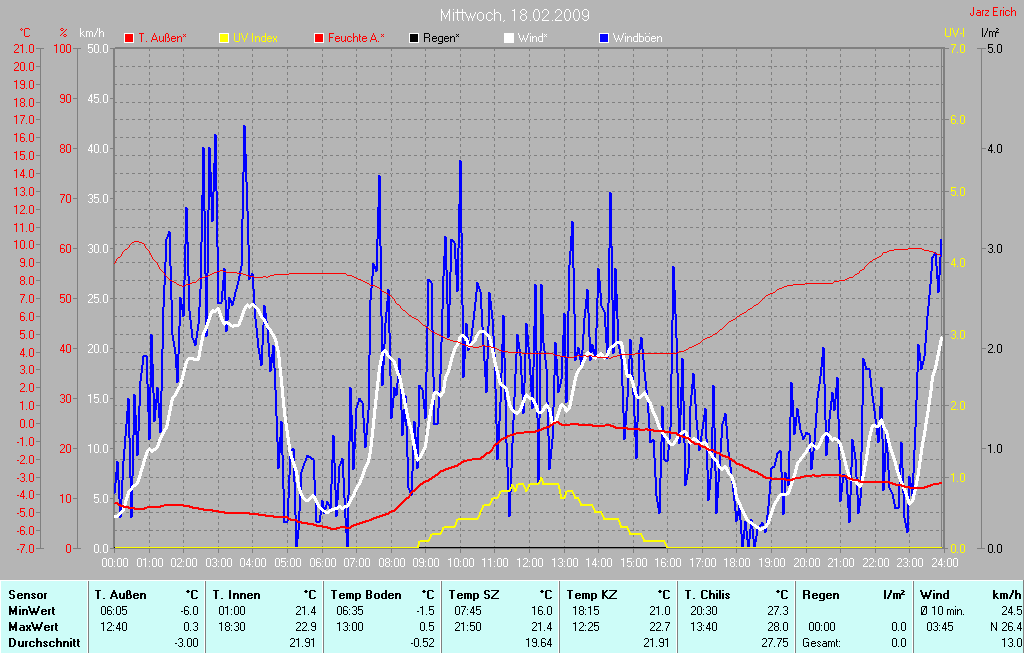Click the 'km/h' axis unit label above chart

[x=91, y=33]
